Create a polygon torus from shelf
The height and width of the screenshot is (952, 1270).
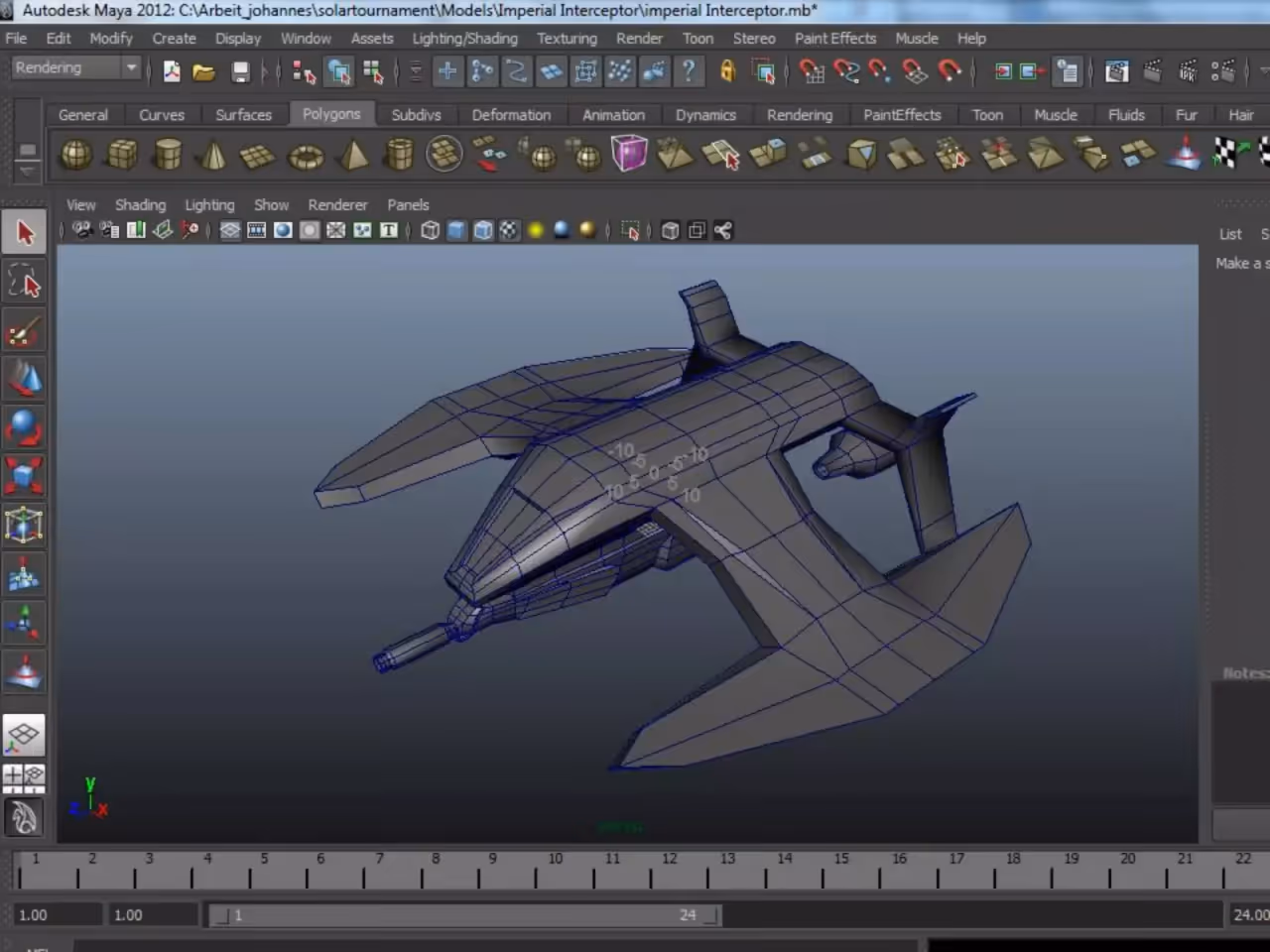click(306, 157)
